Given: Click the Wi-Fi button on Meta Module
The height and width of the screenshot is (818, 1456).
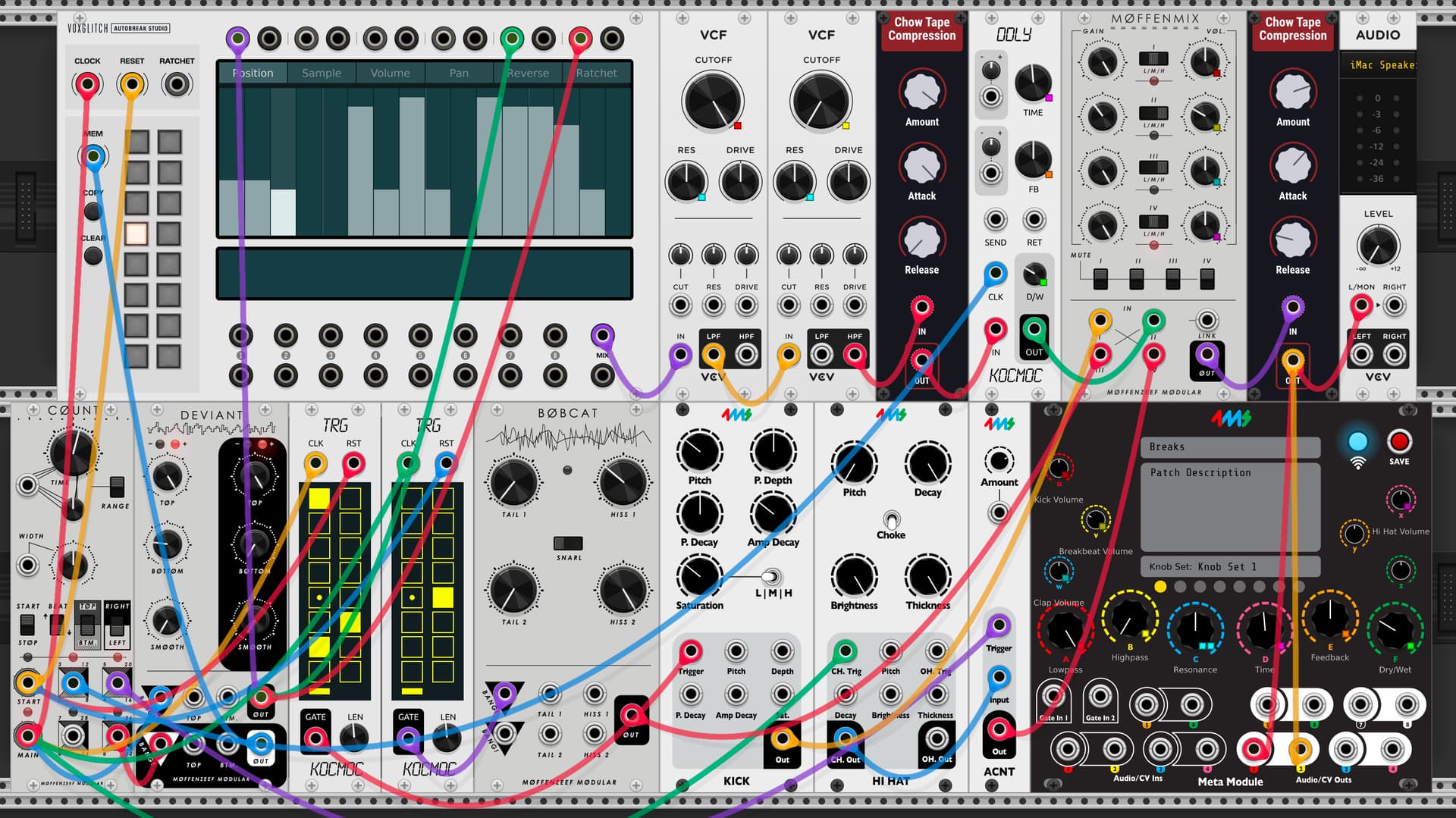Looking at the screenshot, I should tap(1357, 442).
